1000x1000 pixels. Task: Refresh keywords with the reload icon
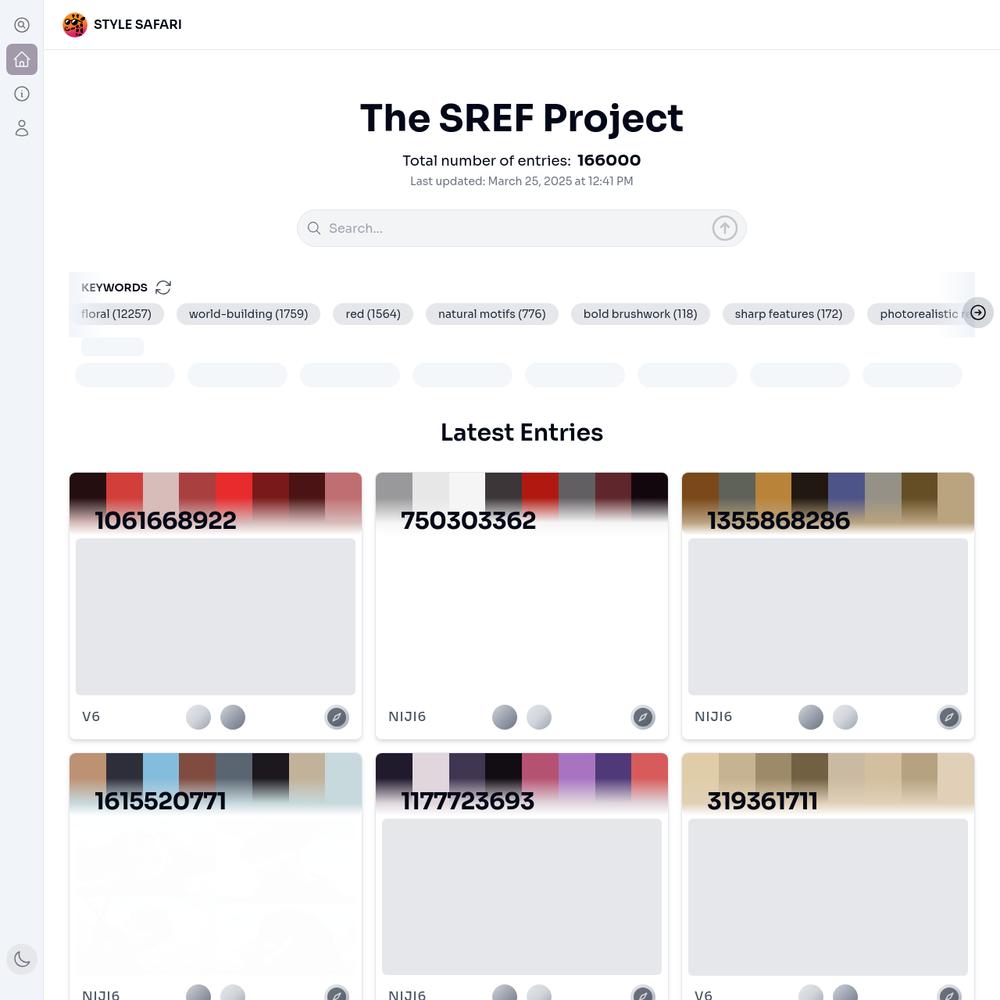pos(163,287)
